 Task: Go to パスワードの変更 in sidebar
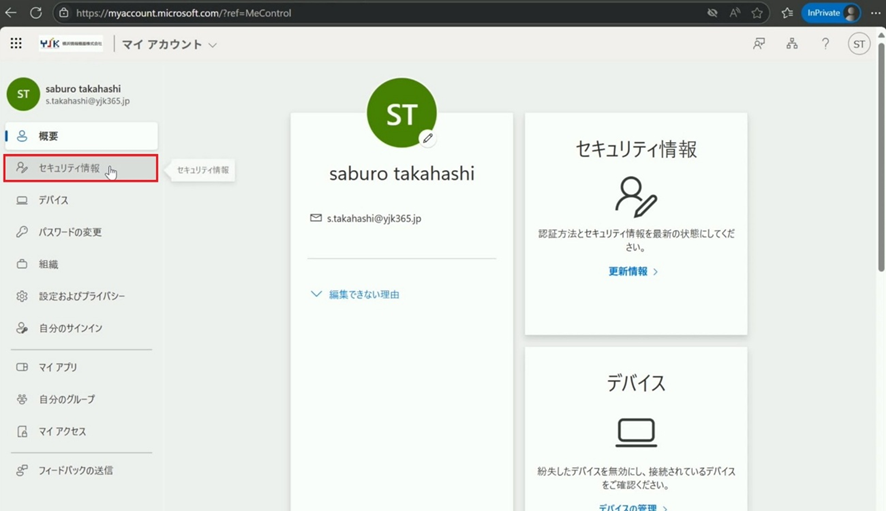click(70, 232)
